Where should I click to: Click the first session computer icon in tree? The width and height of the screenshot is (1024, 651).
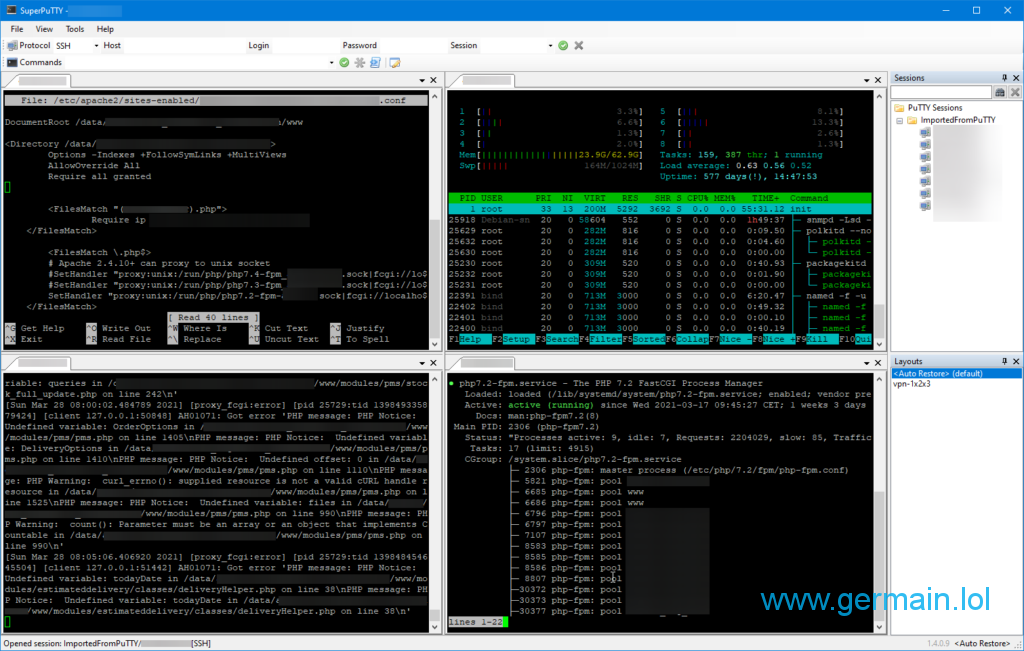coord(925,133)
